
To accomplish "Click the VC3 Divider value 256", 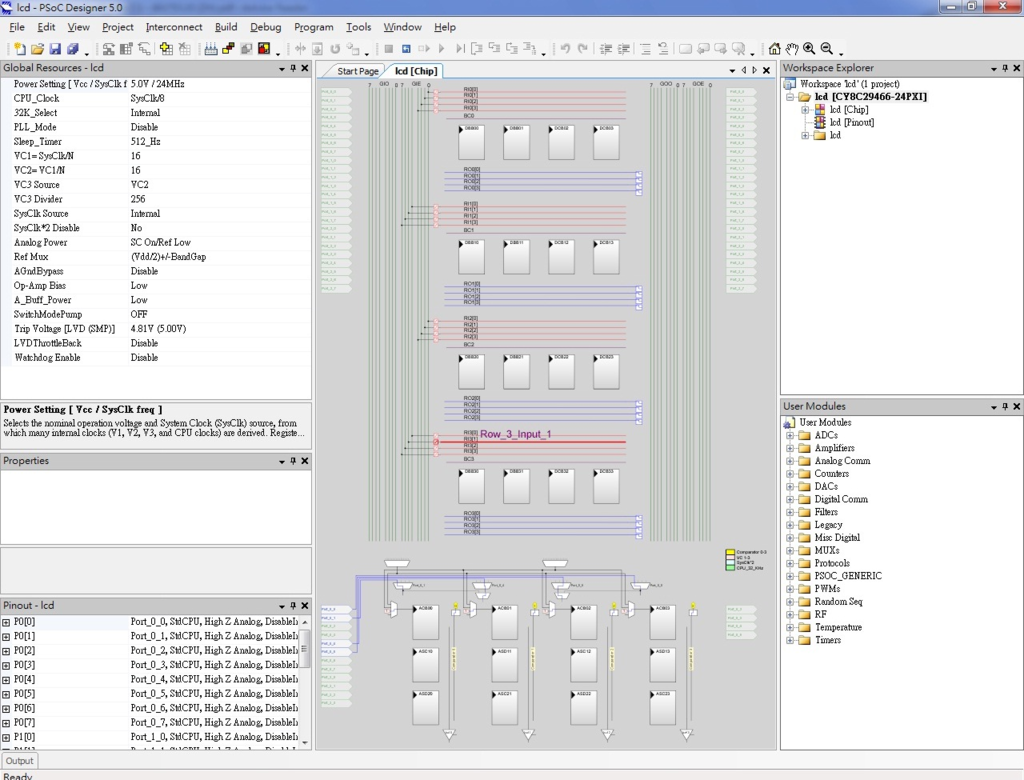I will tap(138, 199).
